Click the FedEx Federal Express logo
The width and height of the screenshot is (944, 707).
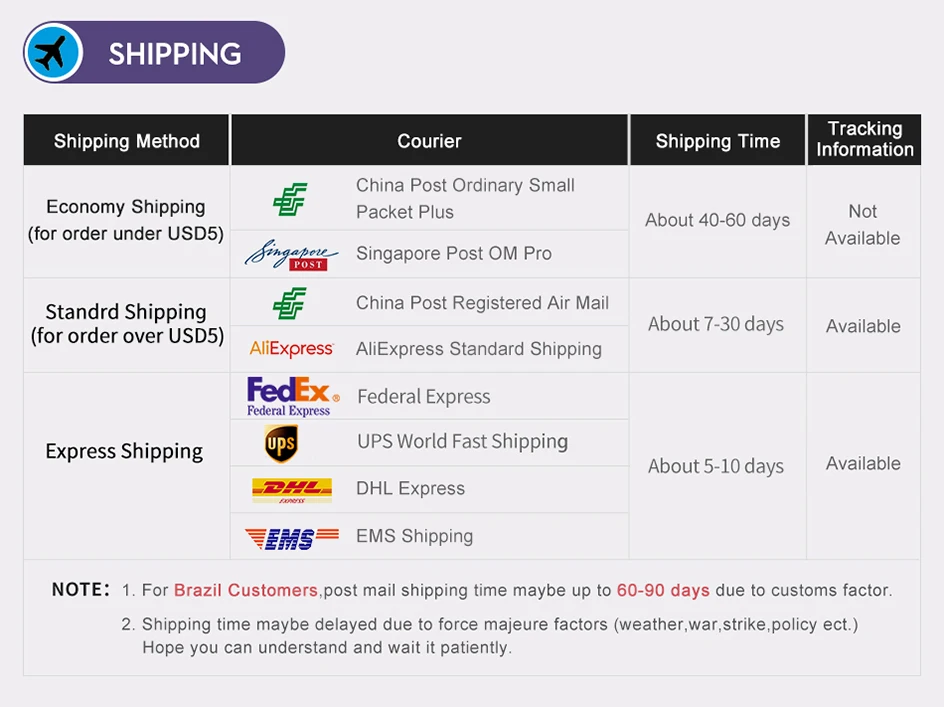(293, 396)
